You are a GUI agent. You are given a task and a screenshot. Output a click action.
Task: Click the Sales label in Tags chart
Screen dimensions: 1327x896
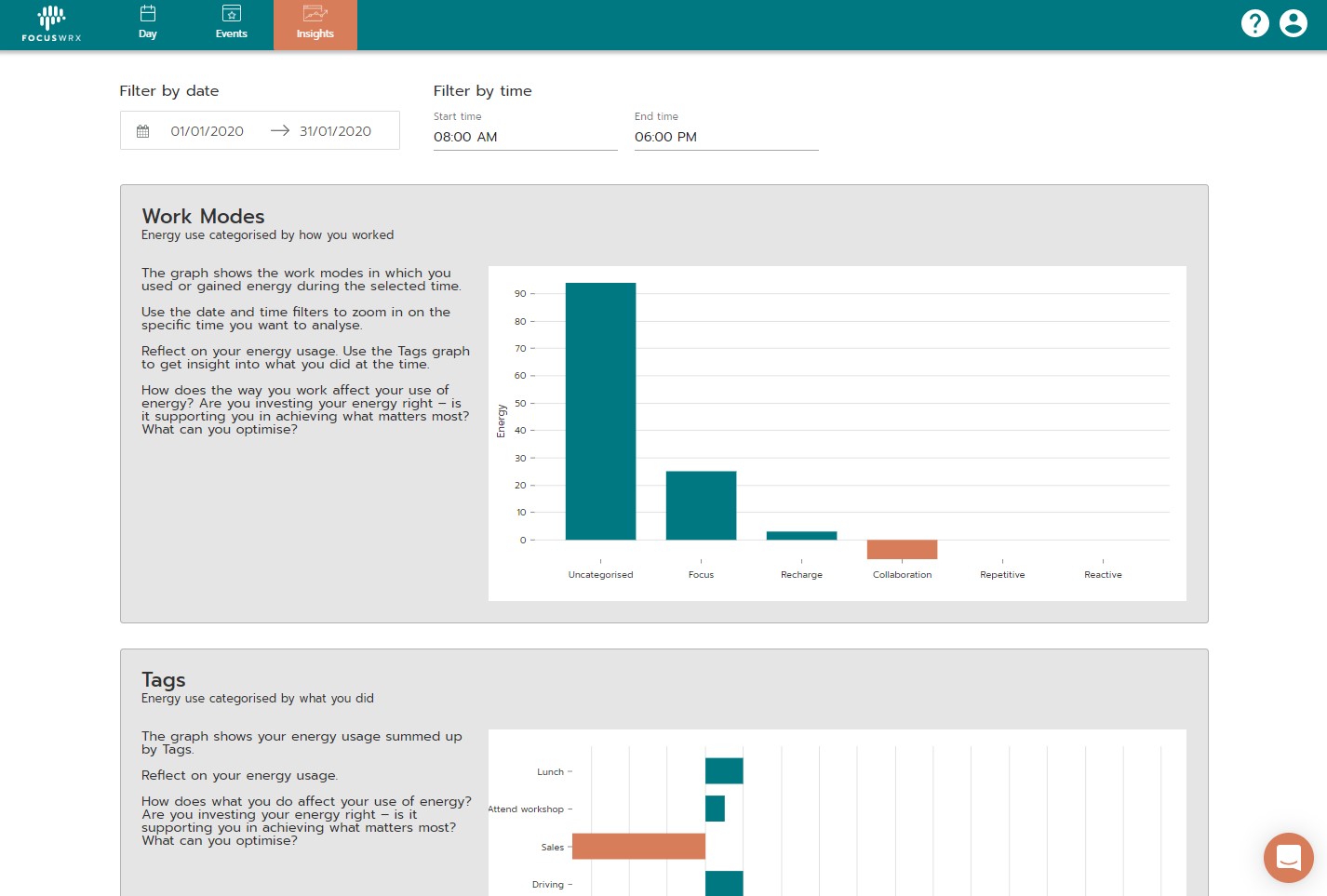553,847
